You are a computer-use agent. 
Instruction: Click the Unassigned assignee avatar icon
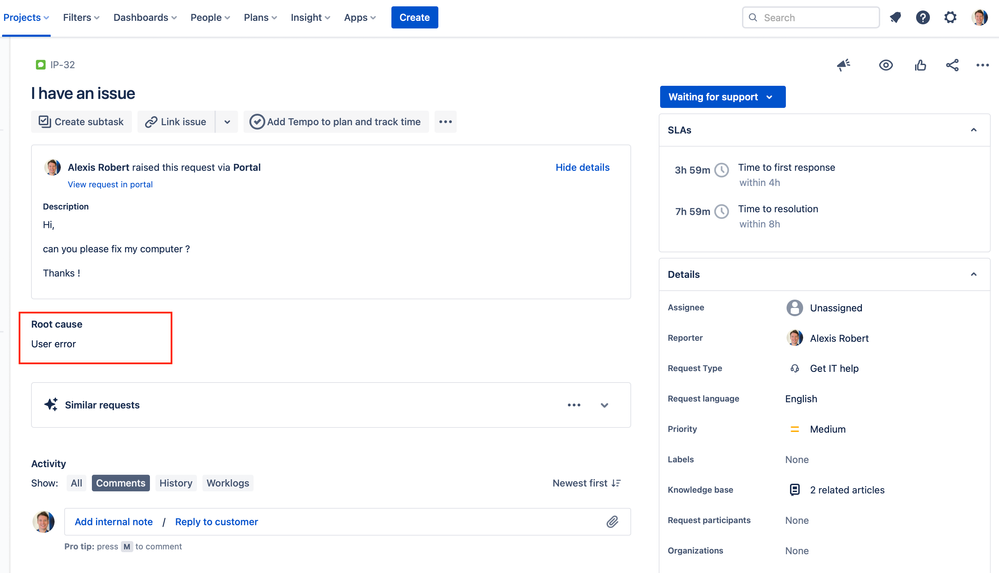point(794,308)
